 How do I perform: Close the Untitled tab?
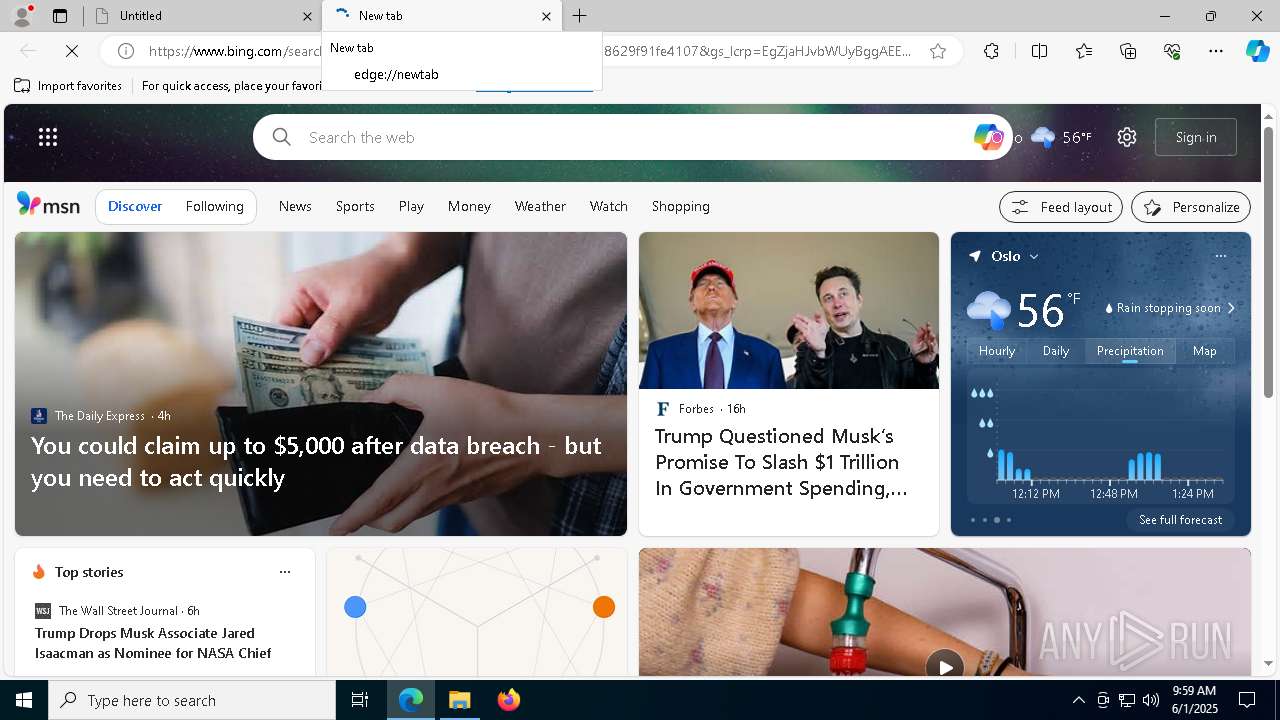[307, 16]
